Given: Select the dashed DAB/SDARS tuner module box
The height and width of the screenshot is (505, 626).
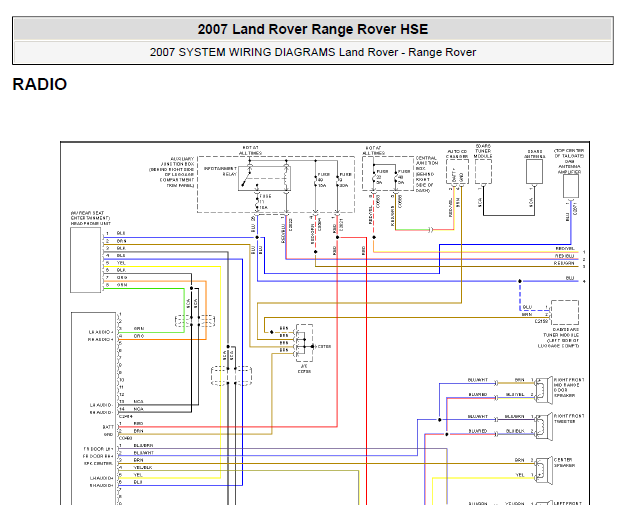Looking at the screenshot, I should [565, 313].
